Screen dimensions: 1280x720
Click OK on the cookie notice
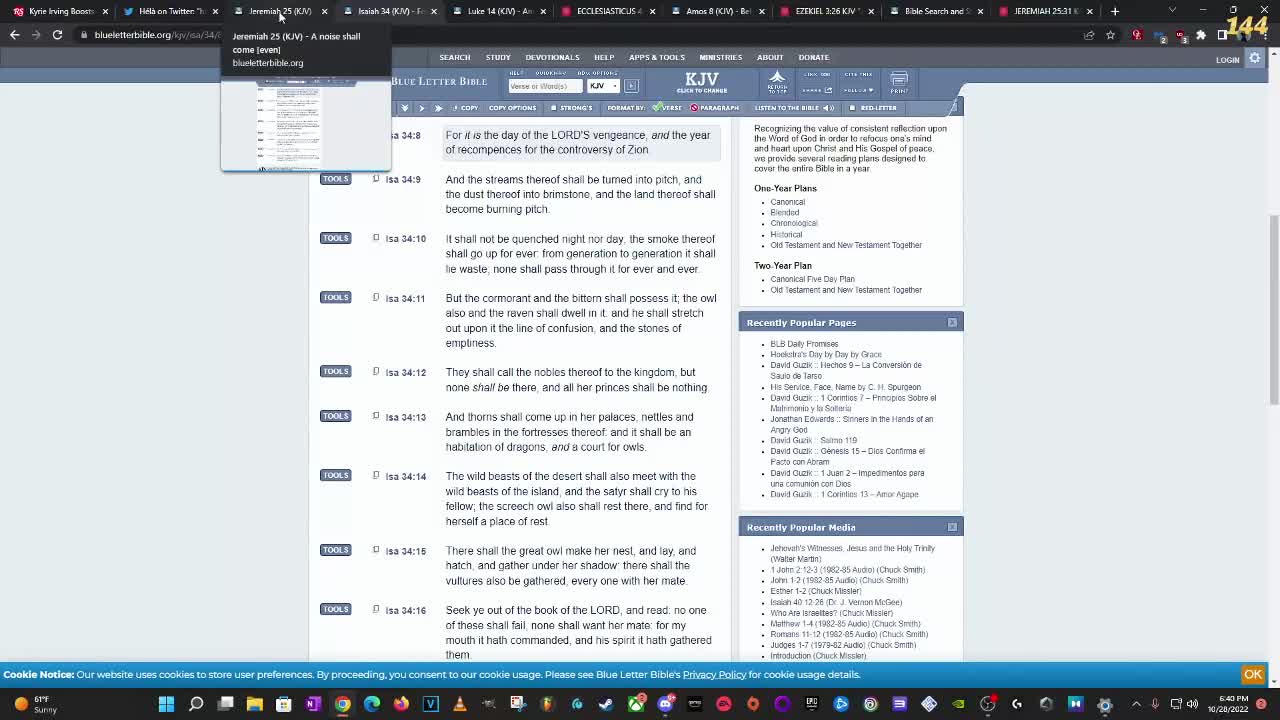coord(1253,675)
